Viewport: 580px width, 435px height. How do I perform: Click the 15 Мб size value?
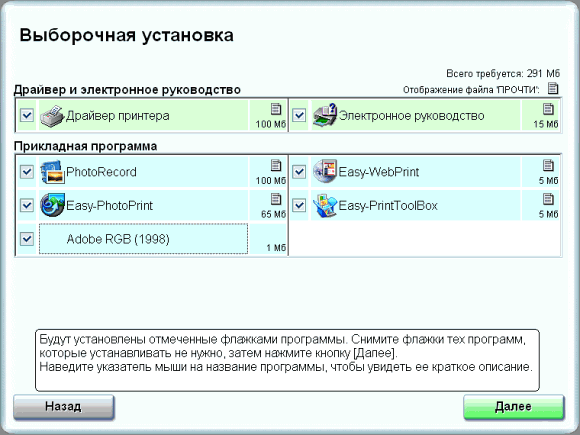pyautogui.click(x=546, y=124)
